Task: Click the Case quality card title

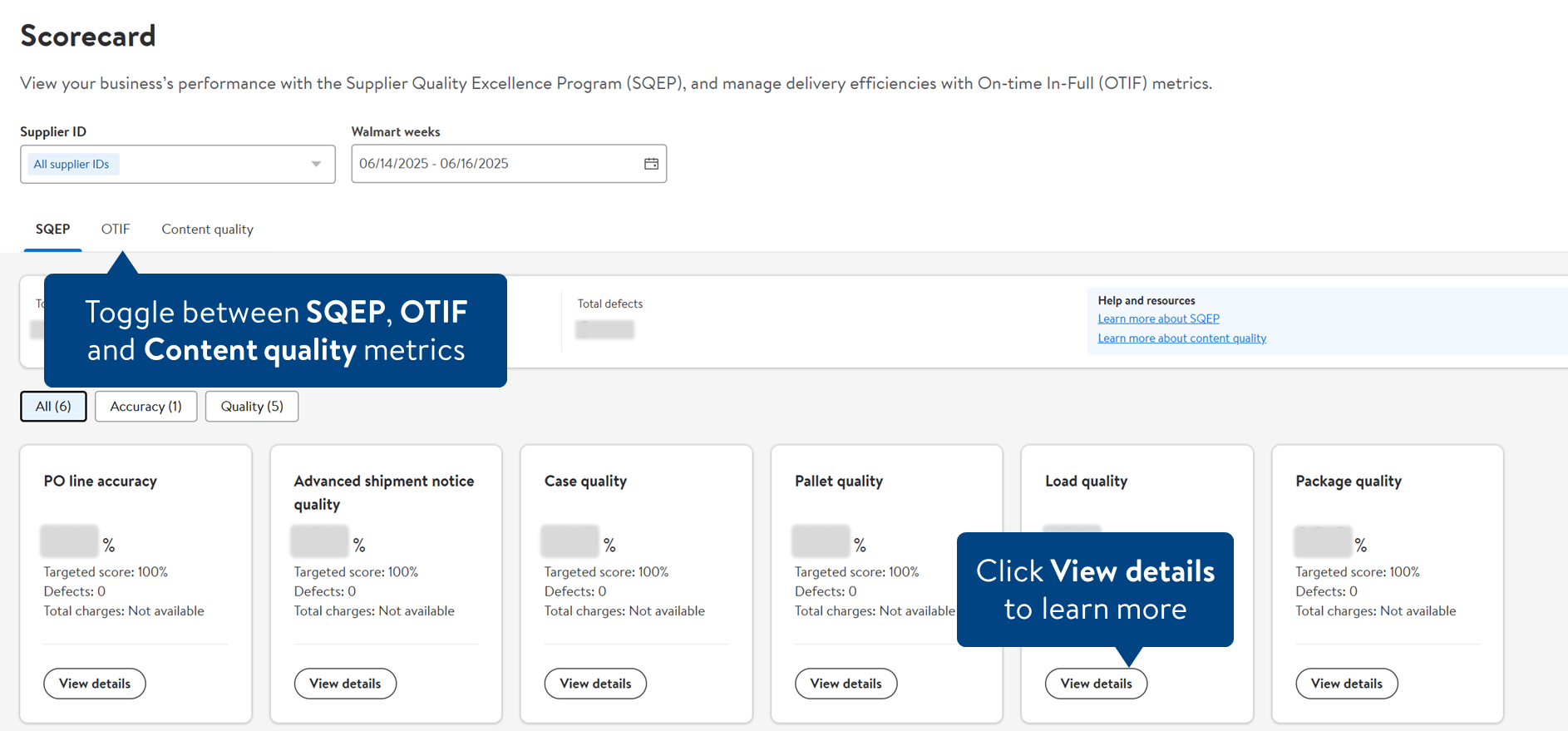Action: 585,482
